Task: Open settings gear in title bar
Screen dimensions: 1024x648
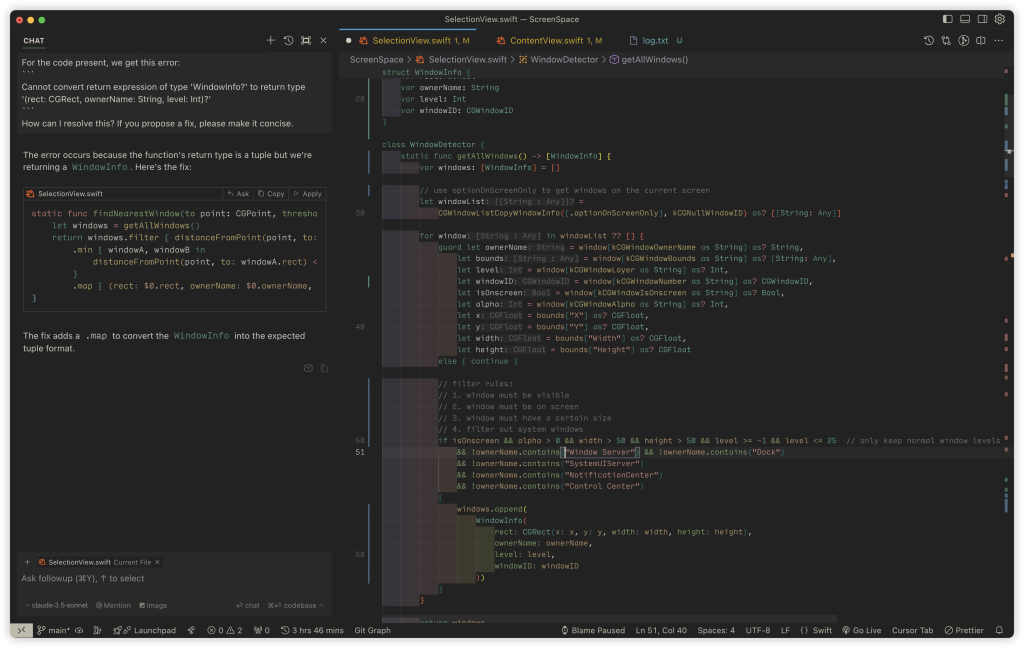Action: [999, 19]
